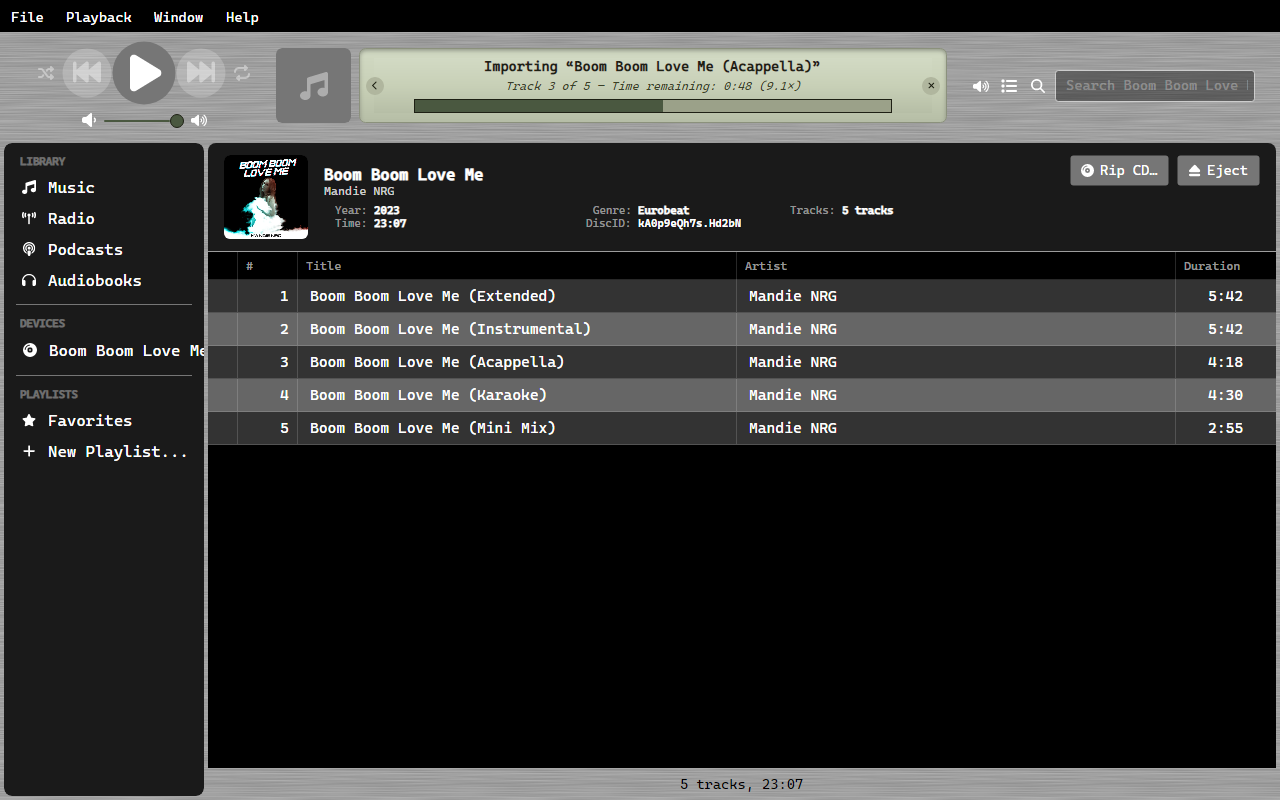Select track Boom Boom Love Me (Instrumental)
This screenshot has width=1280, height=800.
[744, 329]
